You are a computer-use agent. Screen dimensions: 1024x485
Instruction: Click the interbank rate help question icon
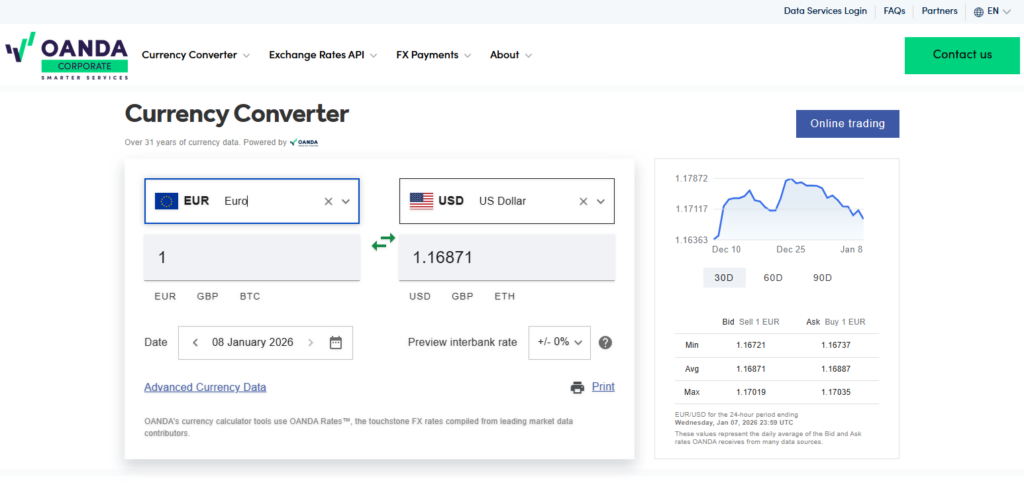(x=605, y=342)
